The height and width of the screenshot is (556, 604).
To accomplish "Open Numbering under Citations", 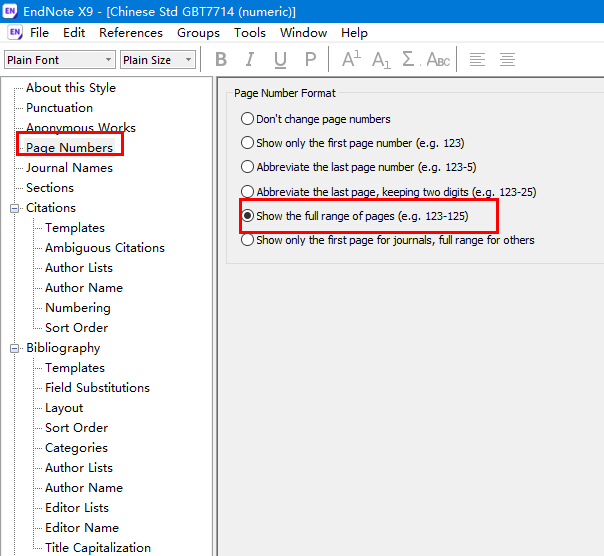I will point(78,308).
